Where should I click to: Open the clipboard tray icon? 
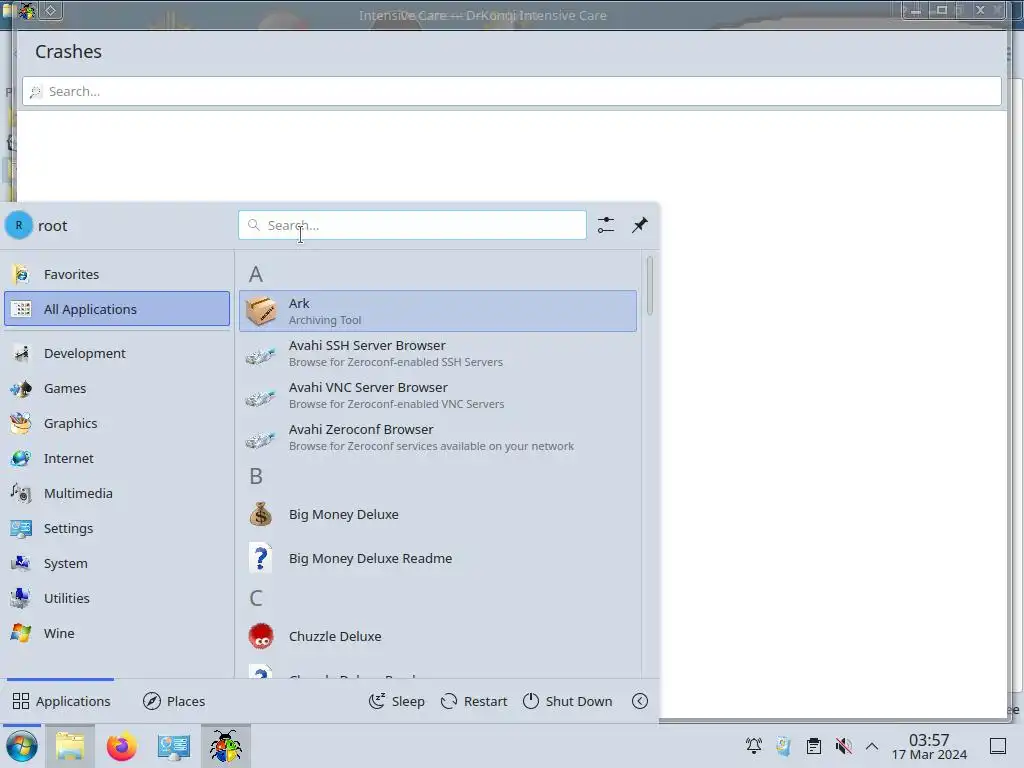814,746
